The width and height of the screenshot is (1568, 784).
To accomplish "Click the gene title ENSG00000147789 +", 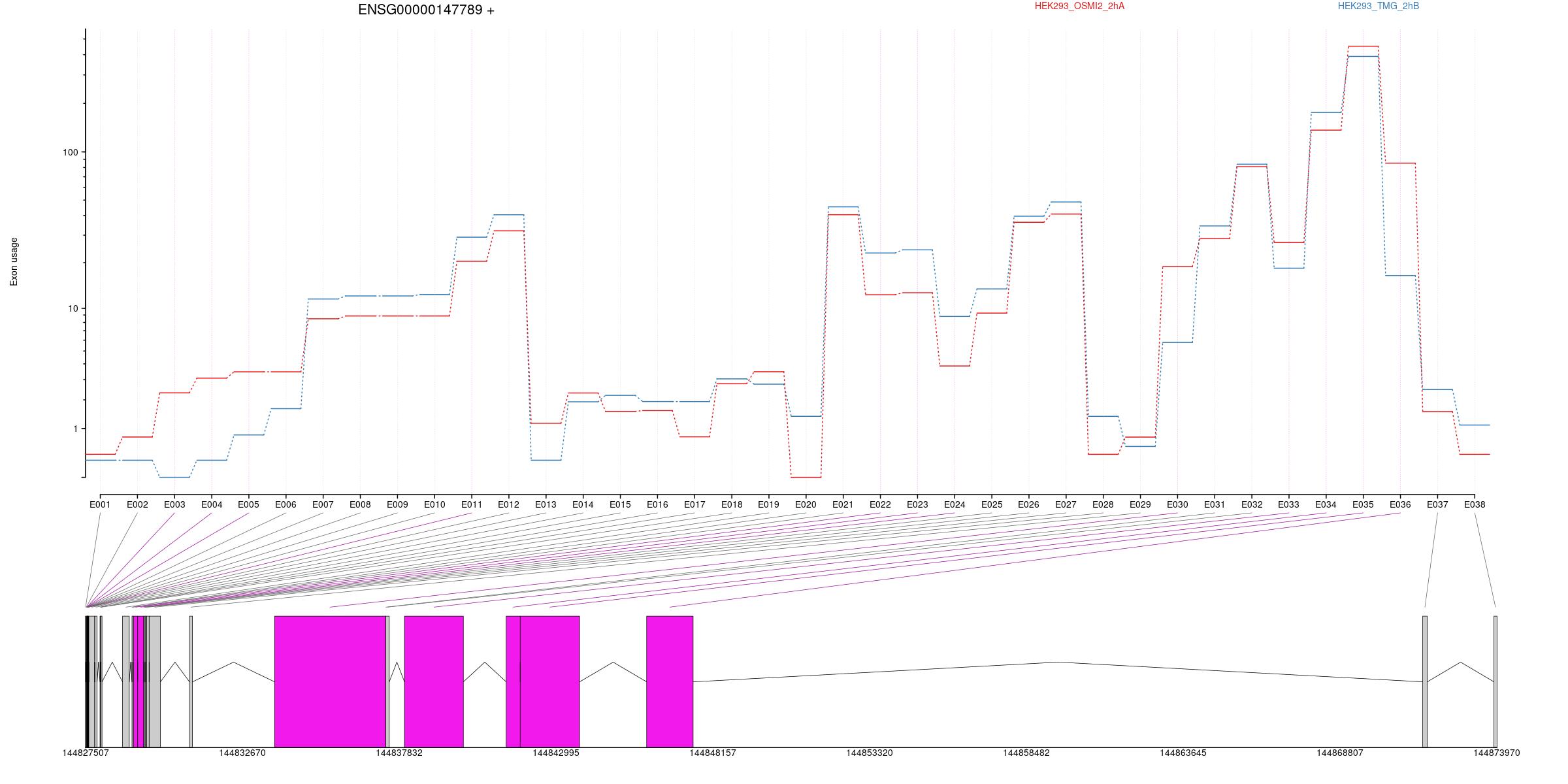I will (x=426, y=10).
